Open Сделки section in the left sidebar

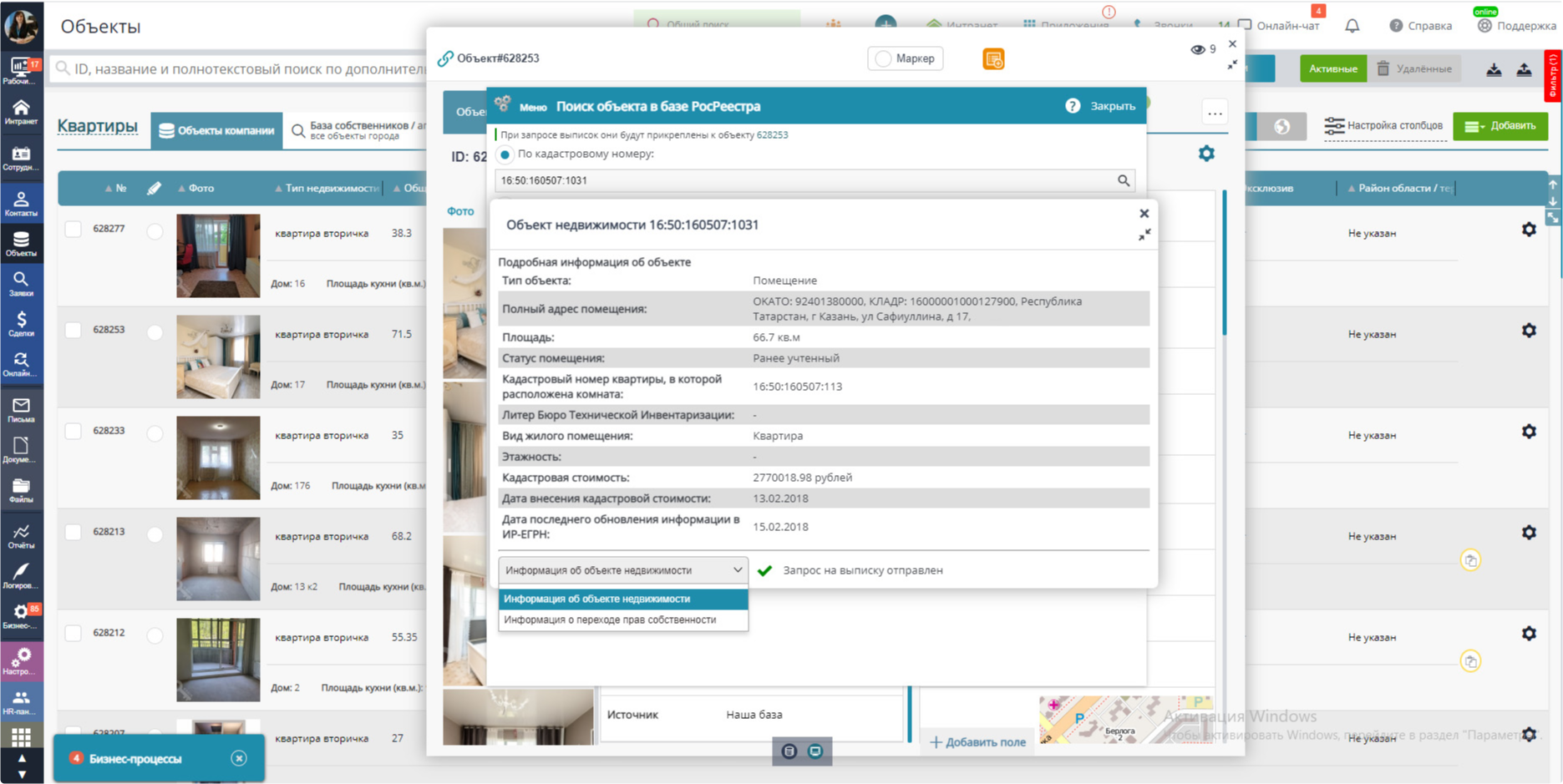[x=21, y=323]
